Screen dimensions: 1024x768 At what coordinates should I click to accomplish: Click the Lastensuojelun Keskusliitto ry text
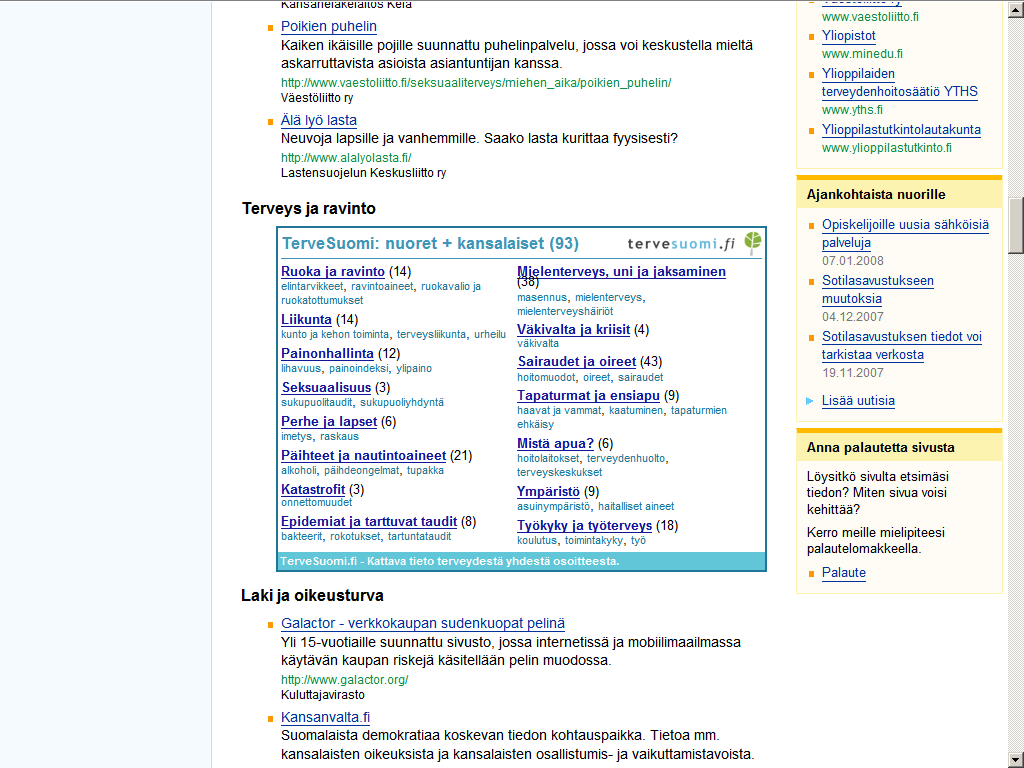pyautogui.click(x=363, y=174)
